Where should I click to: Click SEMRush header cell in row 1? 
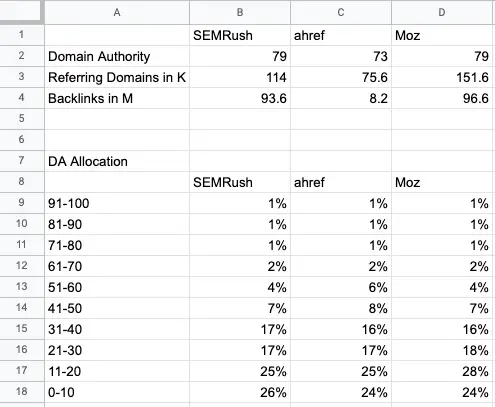240,35
